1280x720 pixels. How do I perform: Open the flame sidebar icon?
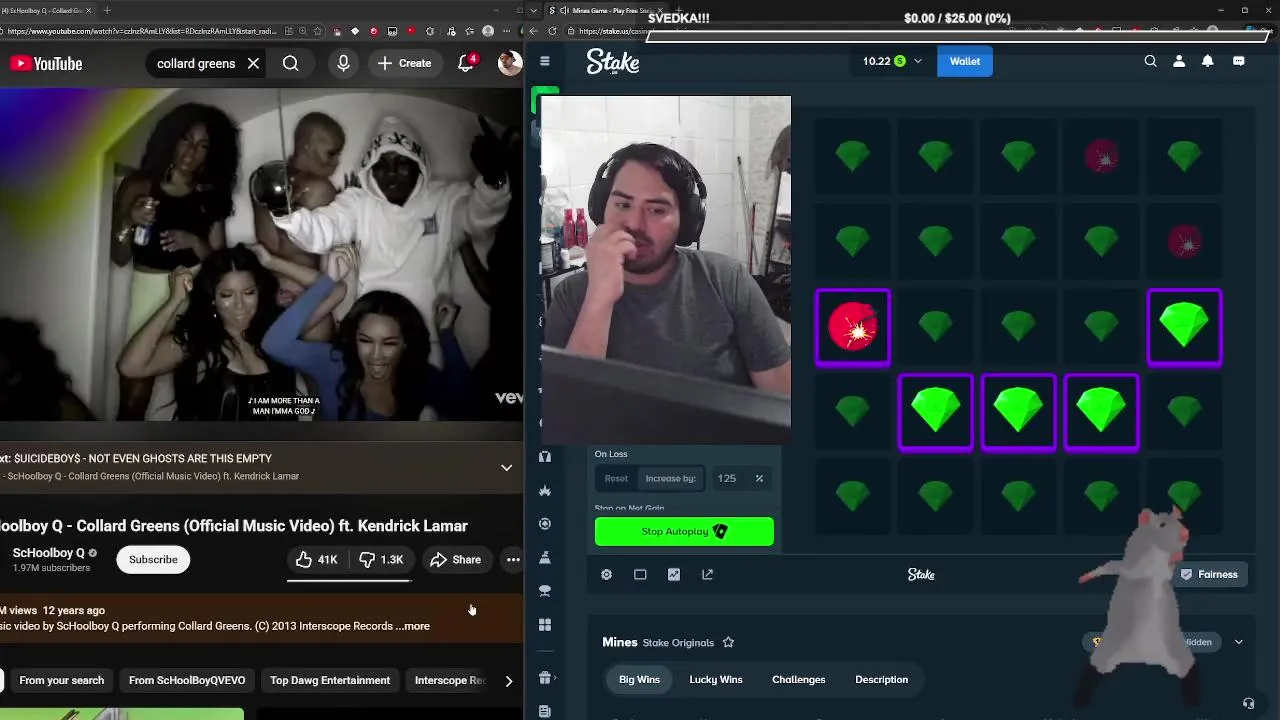(x=545, y=491)
